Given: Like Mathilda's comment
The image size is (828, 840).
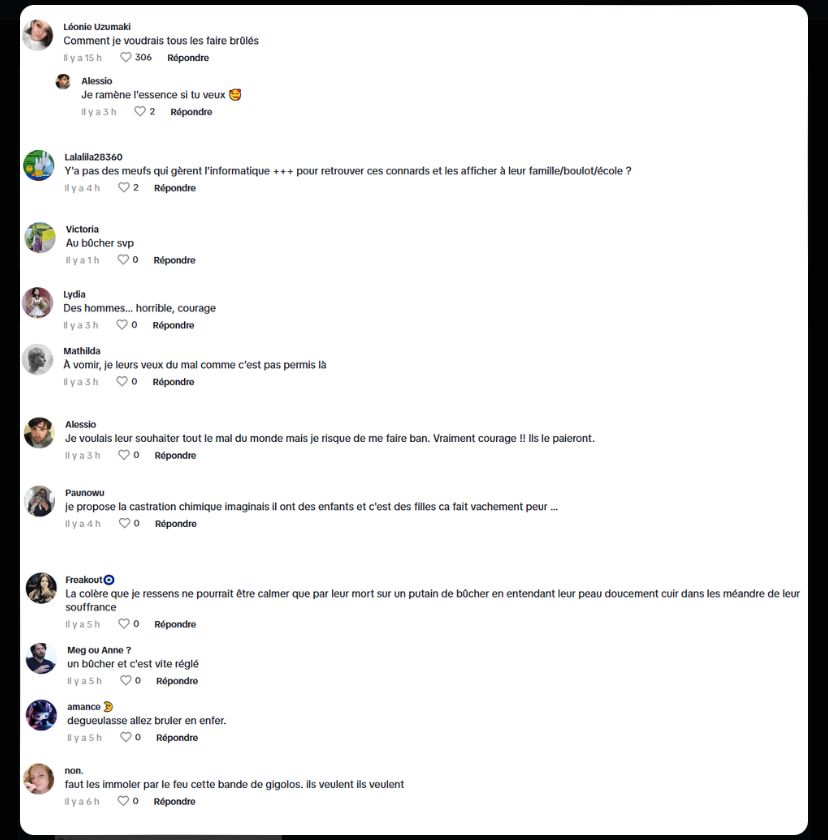Looking at the screenshot, I should click(x=122, y=381).
